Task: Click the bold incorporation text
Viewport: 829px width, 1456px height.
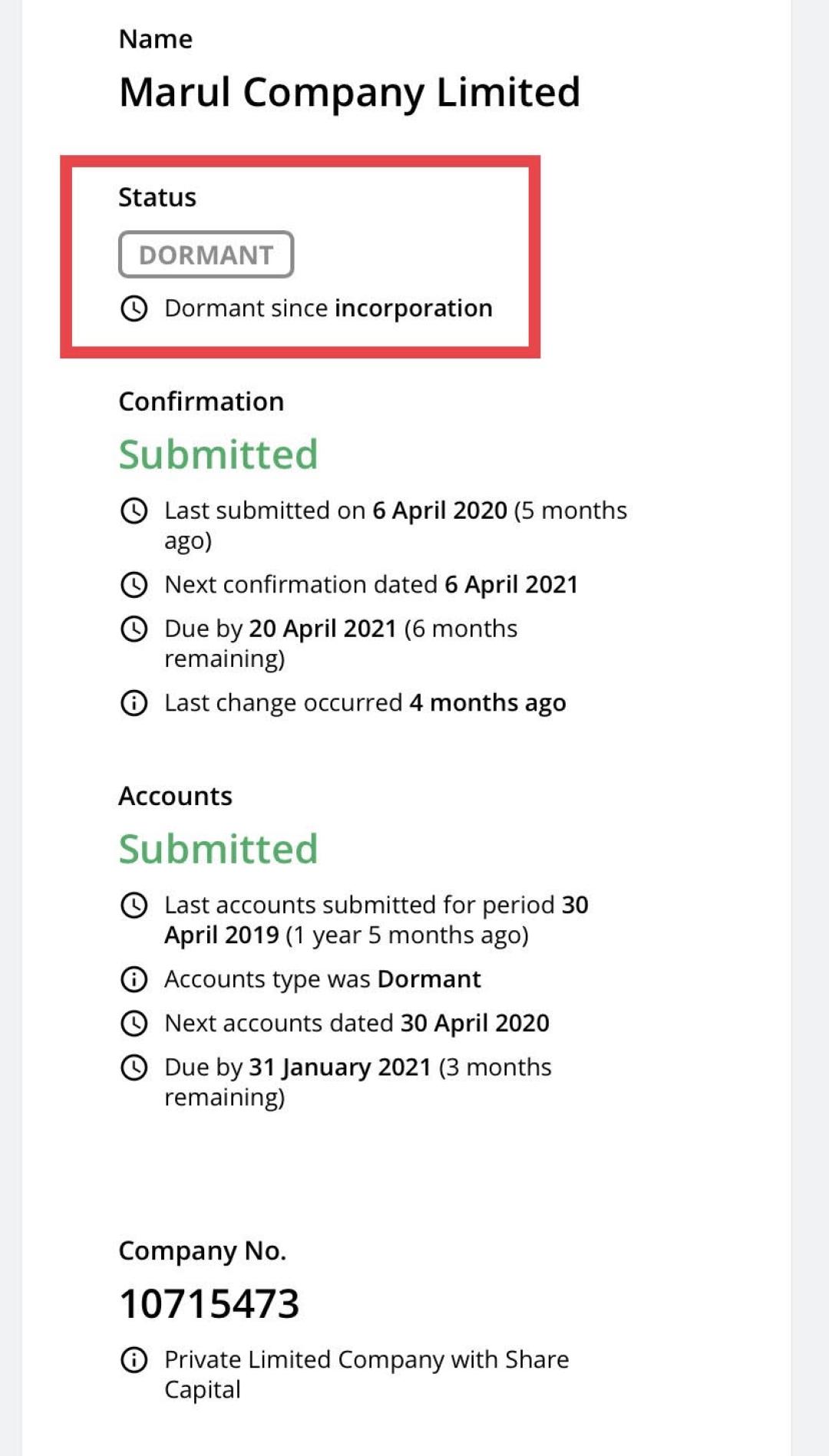Action: 413,309
